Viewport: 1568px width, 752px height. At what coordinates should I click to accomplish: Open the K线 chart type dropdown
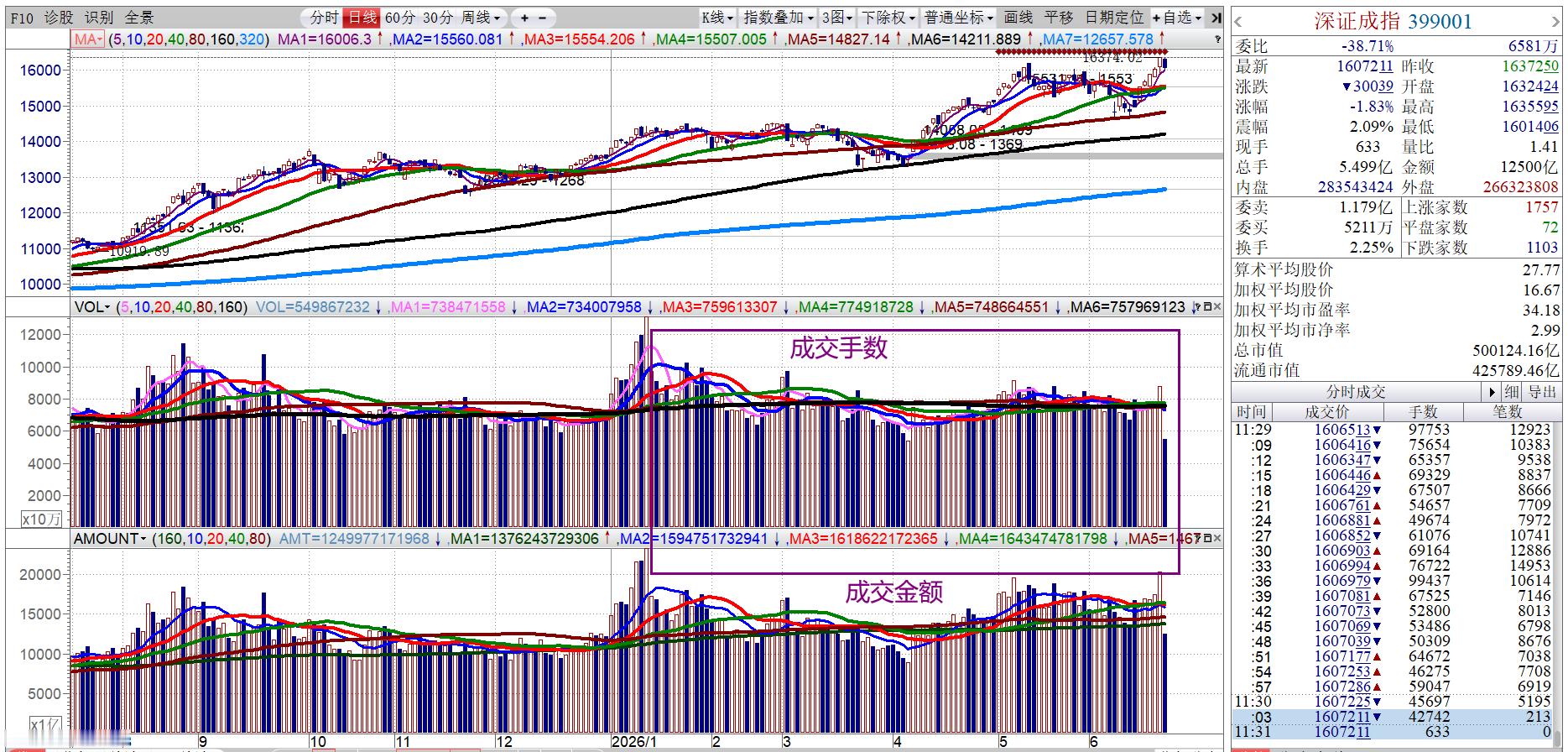[x=717, y=17]
